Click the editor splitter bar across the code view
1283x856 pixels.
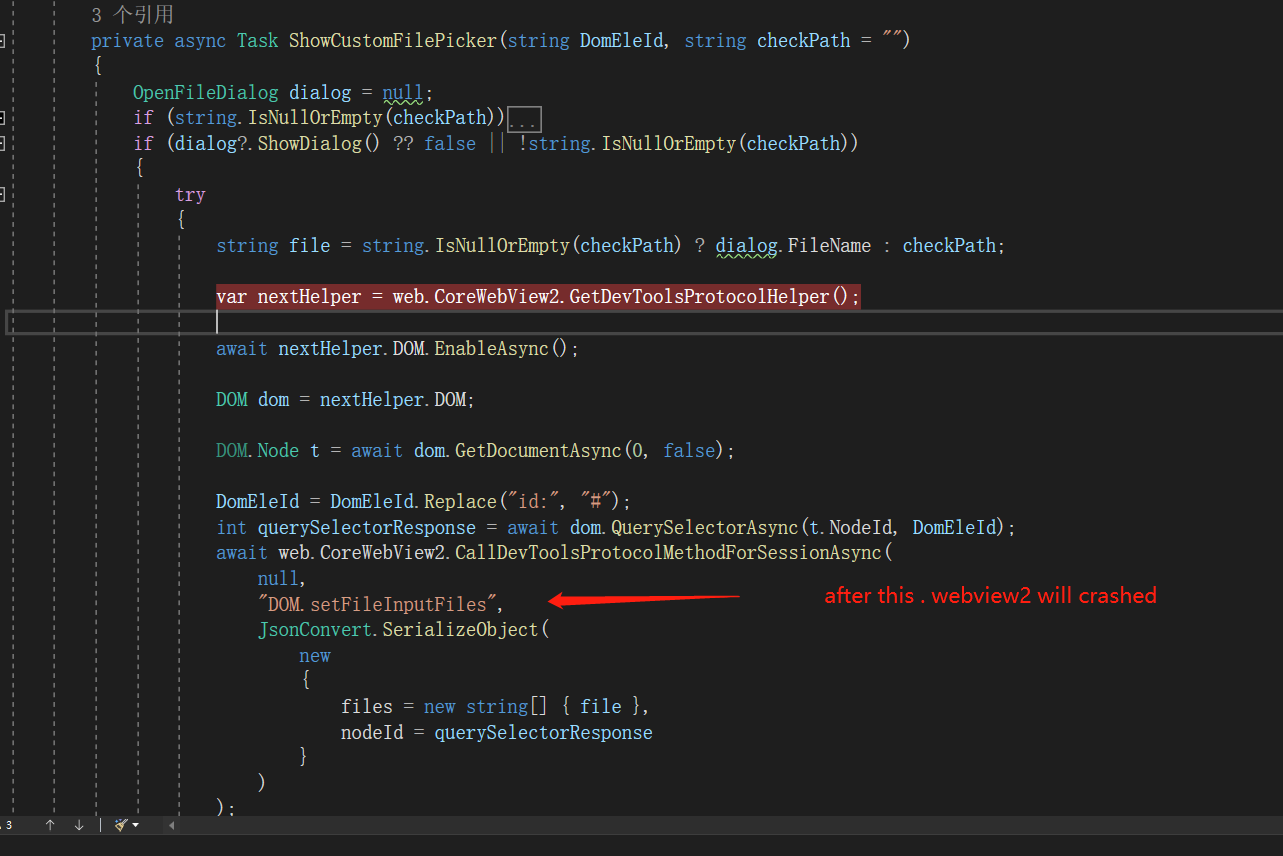click(640, 321)
